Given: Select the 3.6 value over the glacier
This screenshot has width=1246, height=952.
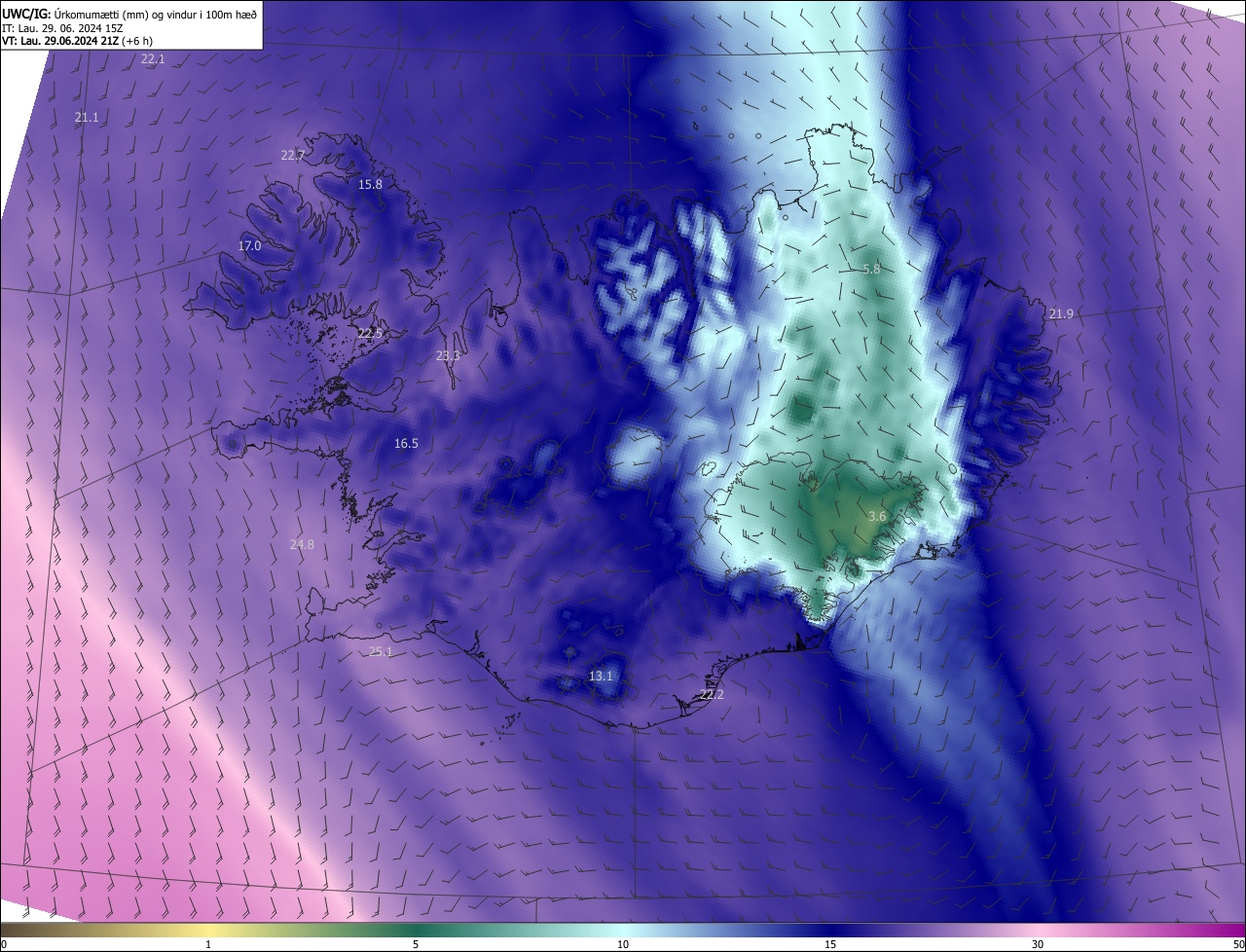Looking at the screenshot, I should point(877,517).
